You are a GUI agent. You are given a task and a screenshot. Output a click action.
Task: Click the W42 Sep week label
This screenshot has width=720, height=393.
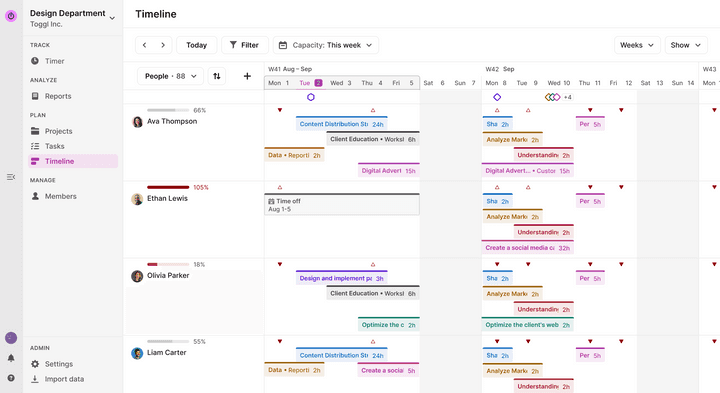pyautogui.click(x=500, y=69)
